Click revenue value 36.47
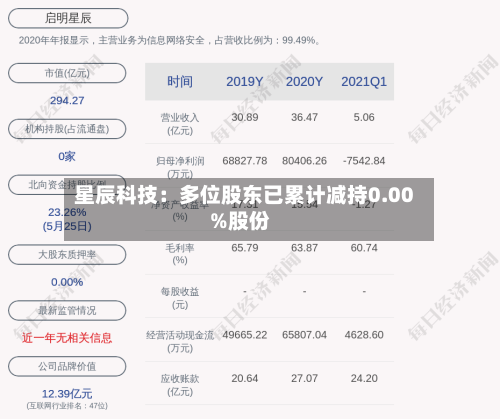This screenshot has width=500, height=419. [304, 117]
